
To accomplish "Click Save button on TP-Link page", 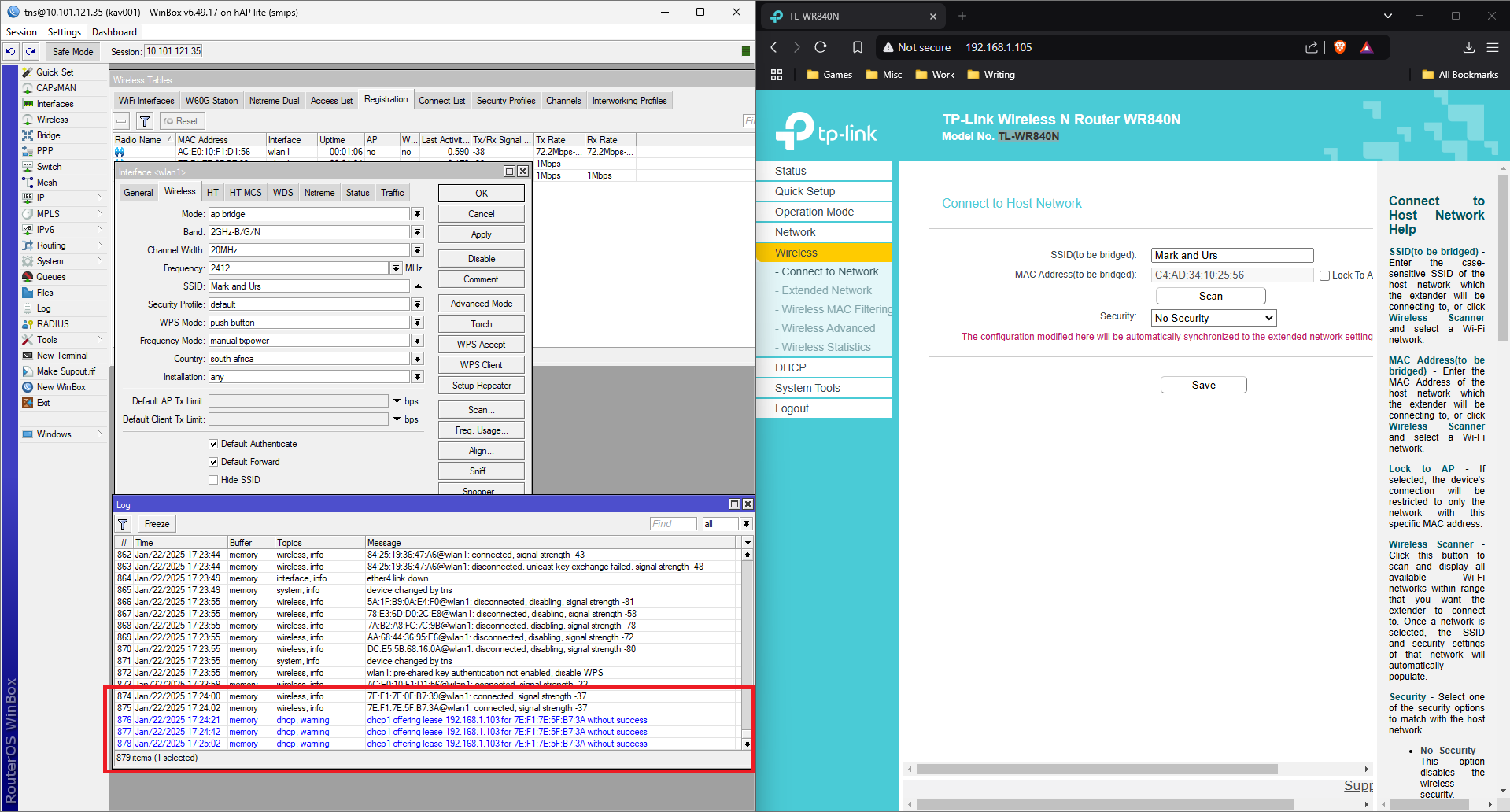I will 1203,385.
